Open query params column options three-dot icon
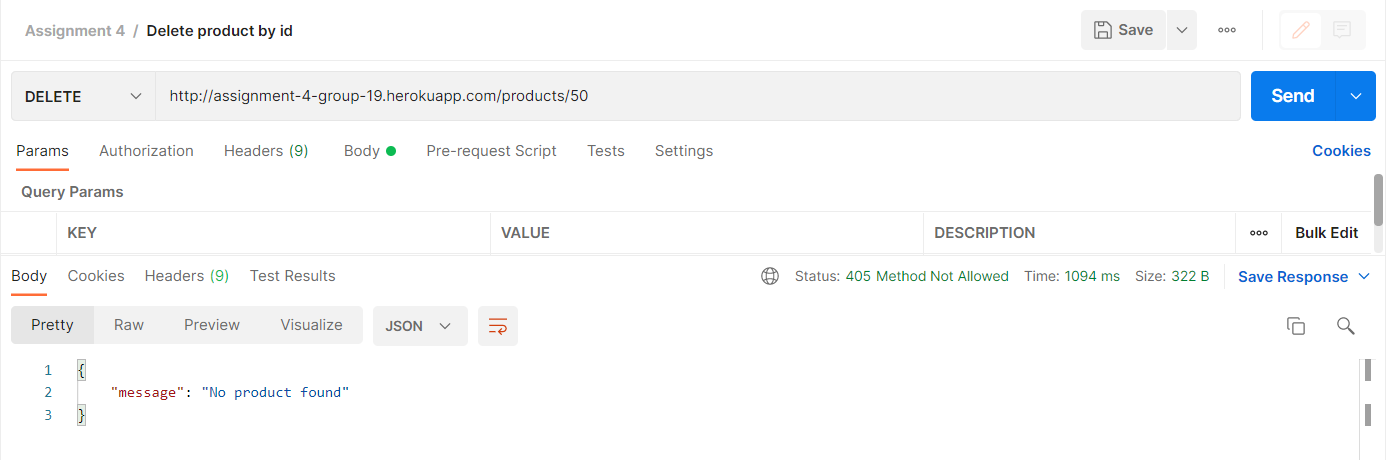1396x460 pixels. pyautogui.click(x=1259, y=233)
